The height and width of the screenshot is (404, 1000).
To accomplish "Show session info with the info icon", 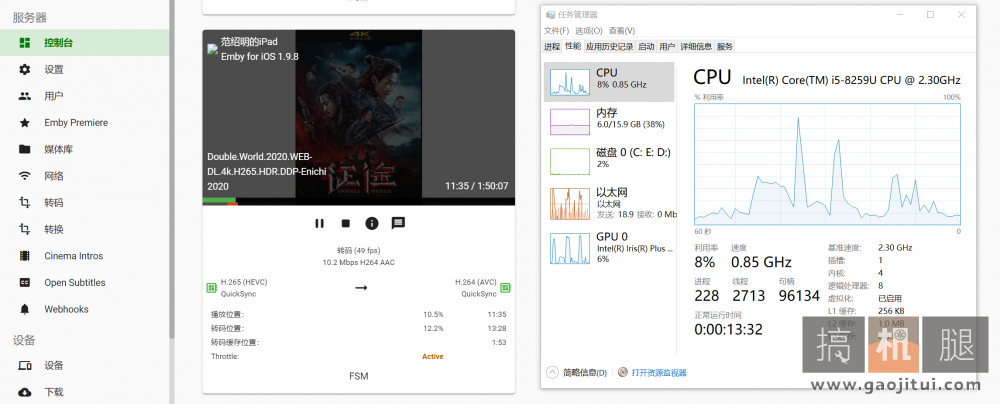I will click(x=372, y=223).
